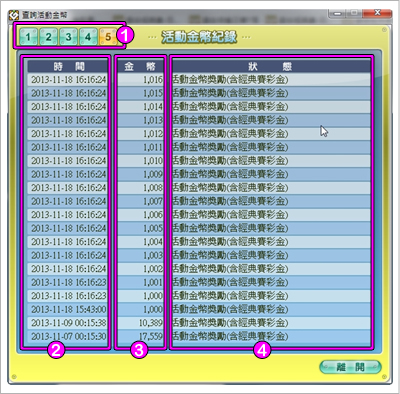Click the annotation circle 1 marker
This screenshot has height=394, width=400.
pyautogui.click(x=125, y=35)
